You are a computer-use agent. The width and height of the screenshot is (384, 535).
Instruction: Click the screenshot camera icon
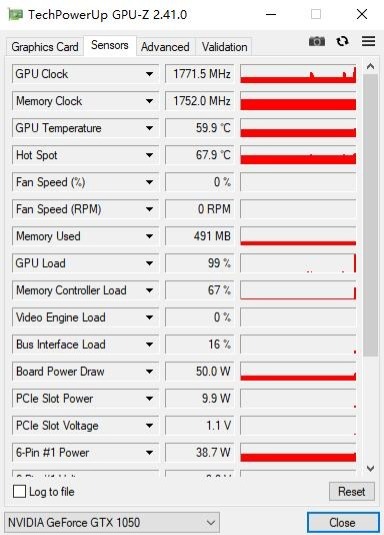pos(317,41)
